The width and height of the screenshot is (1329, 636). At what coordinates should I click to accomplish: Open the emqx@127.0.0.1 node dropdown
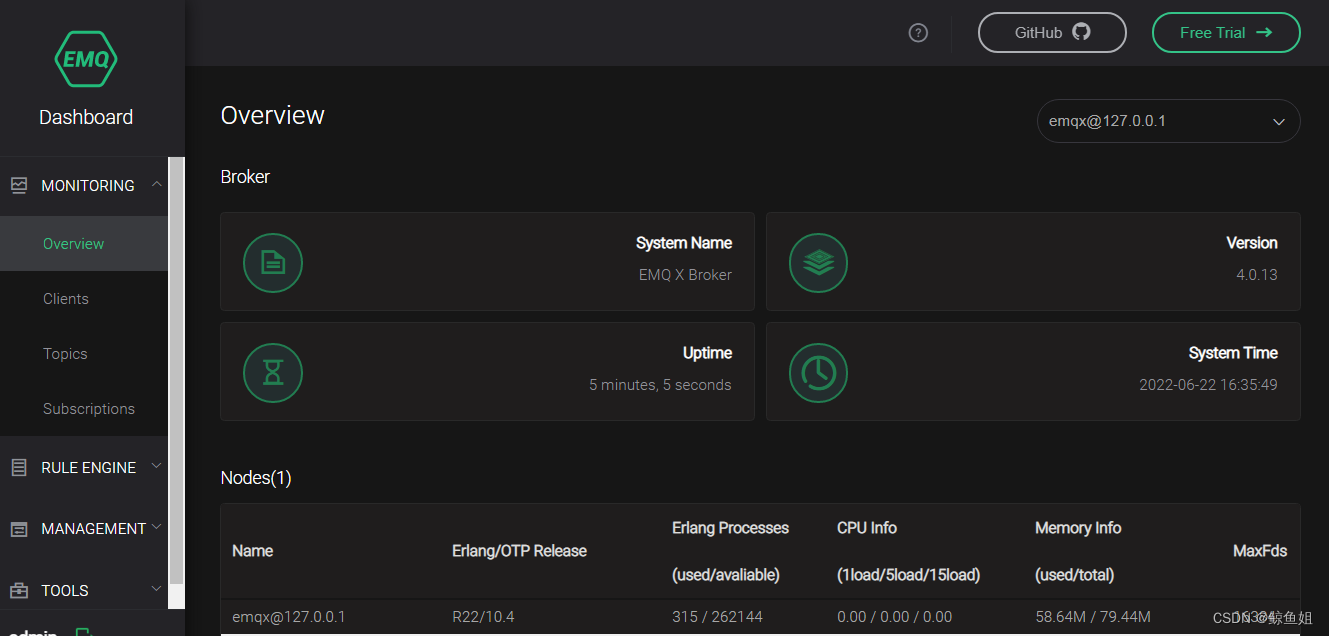click(x=1168, y=121)
